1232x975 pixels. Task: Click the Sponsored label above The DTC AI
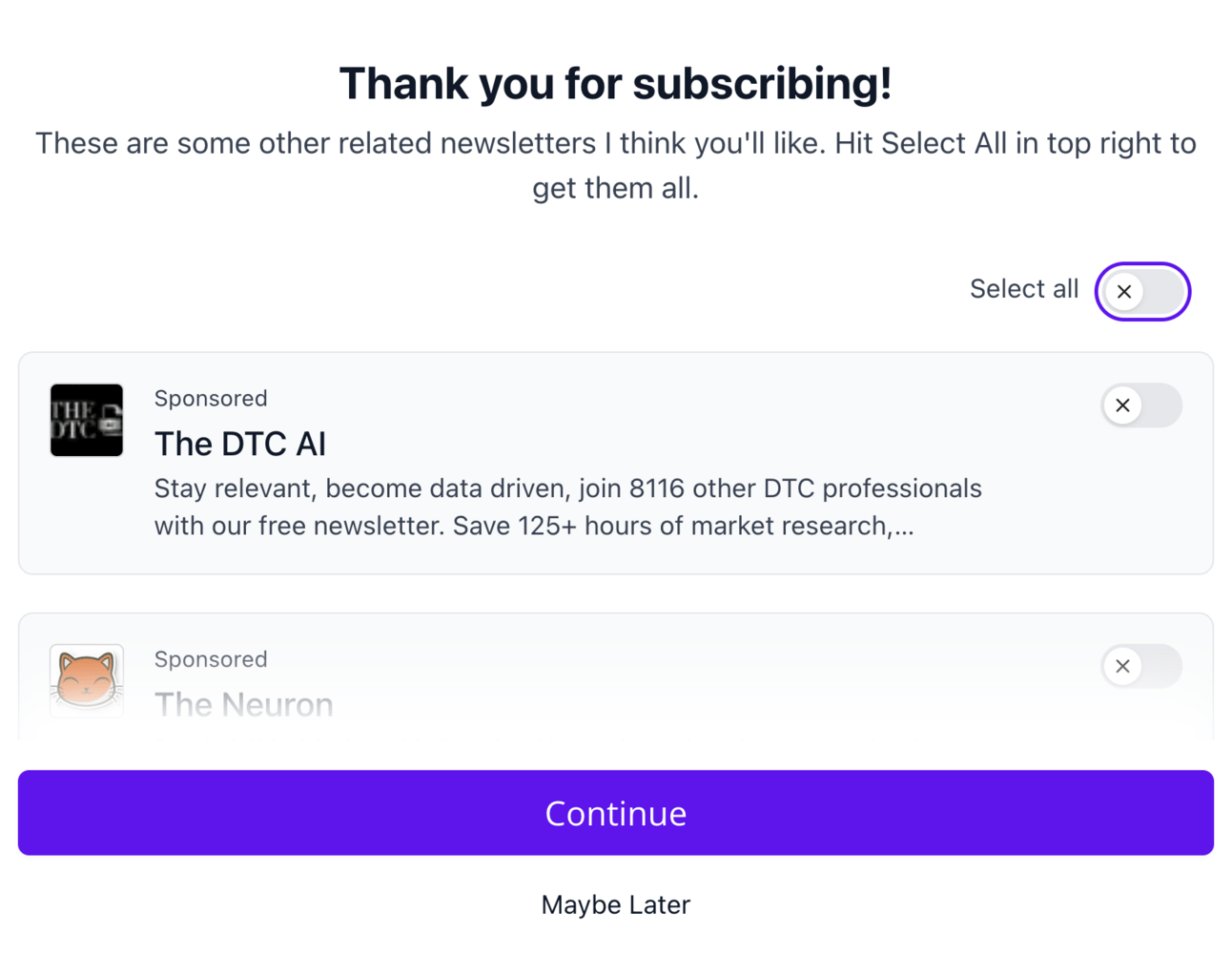click(x=211, y=398)
